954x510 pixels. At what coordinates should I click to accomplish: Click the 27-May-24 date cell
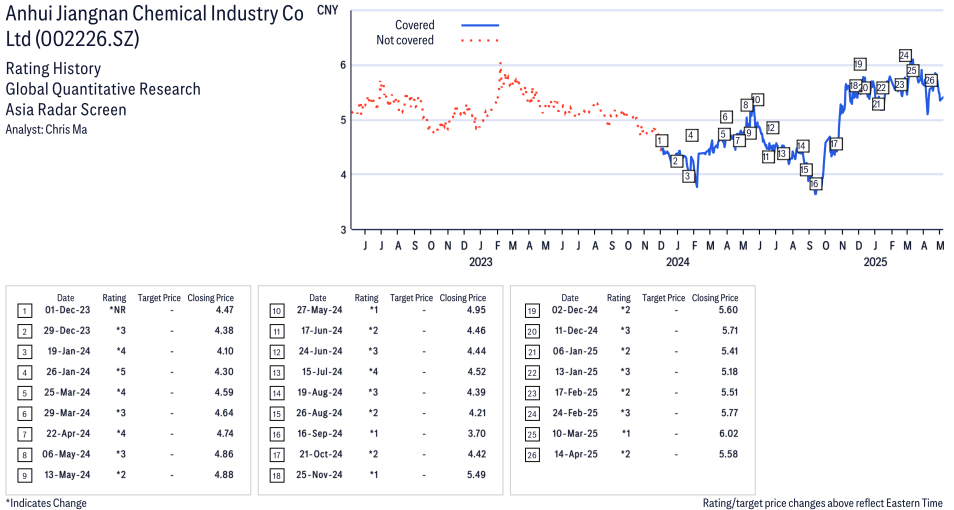point(319,310)
